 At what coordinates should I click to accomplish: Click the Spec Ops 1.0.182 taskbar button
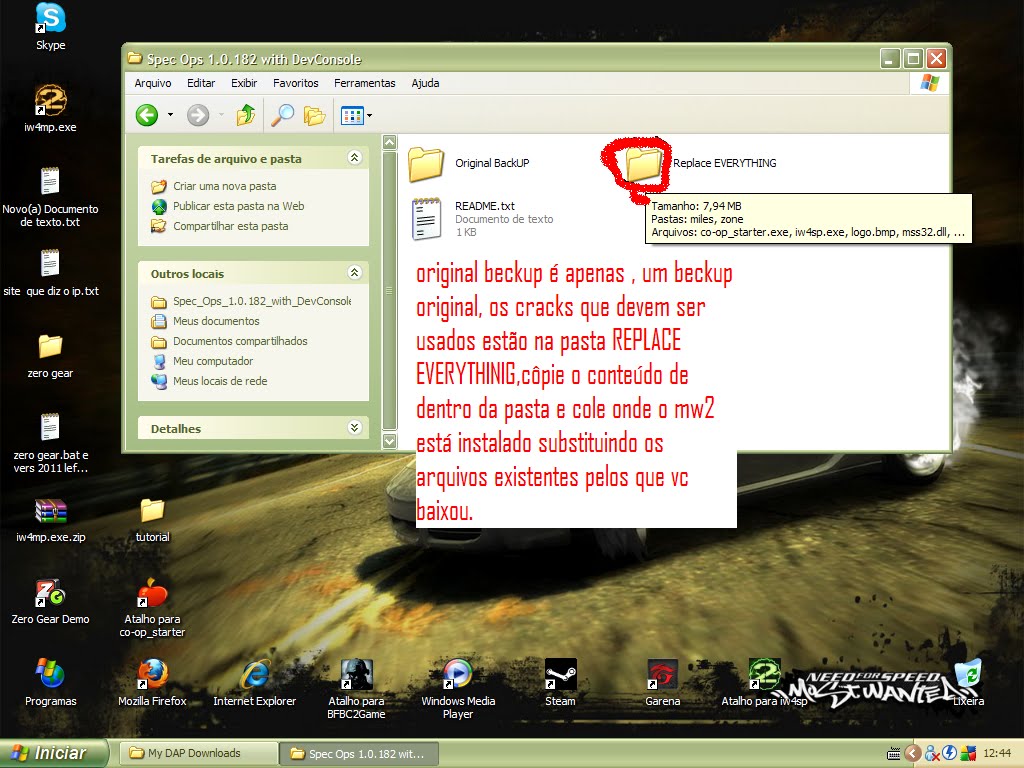tap(359, 753)
